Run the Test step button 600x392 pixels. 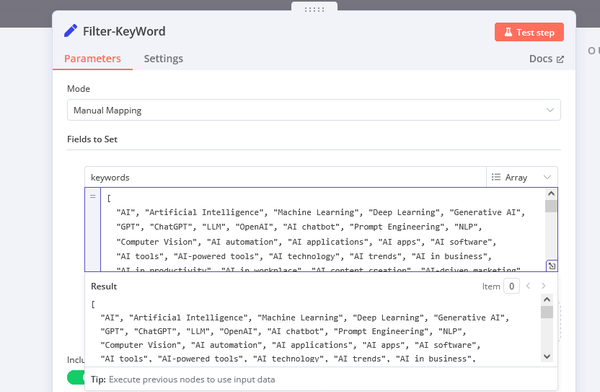pyautogui.click(x=529, y=32)
